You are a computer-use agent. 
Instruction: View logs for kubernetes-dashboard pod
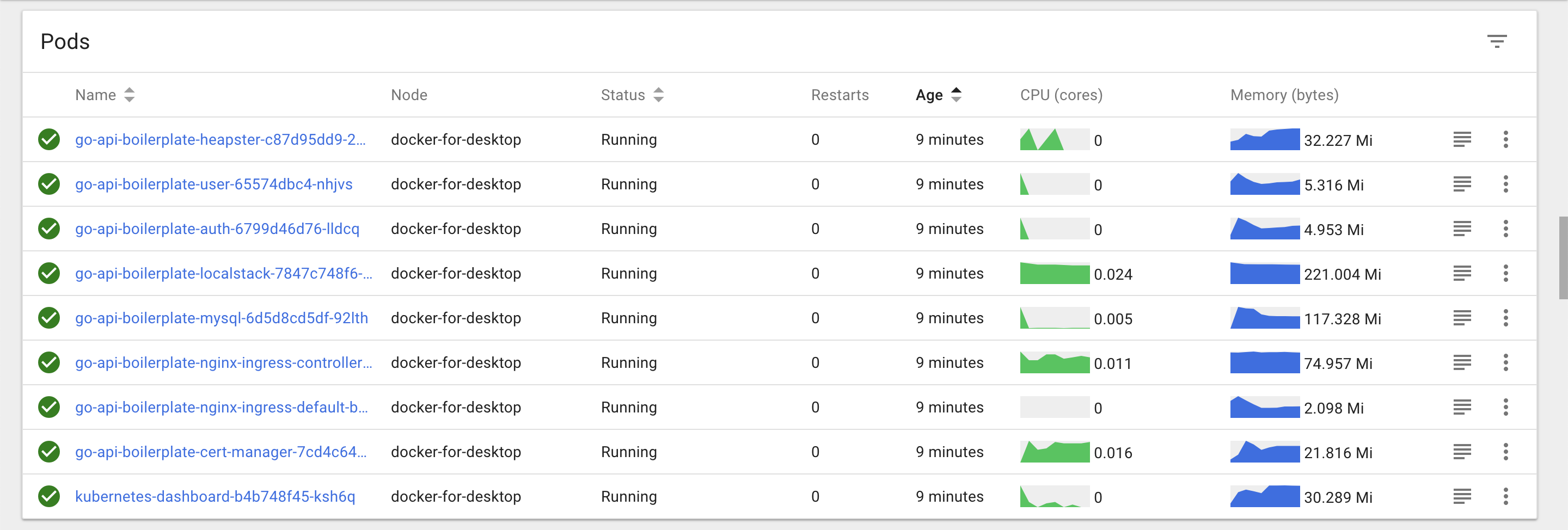click(1461, 496)
